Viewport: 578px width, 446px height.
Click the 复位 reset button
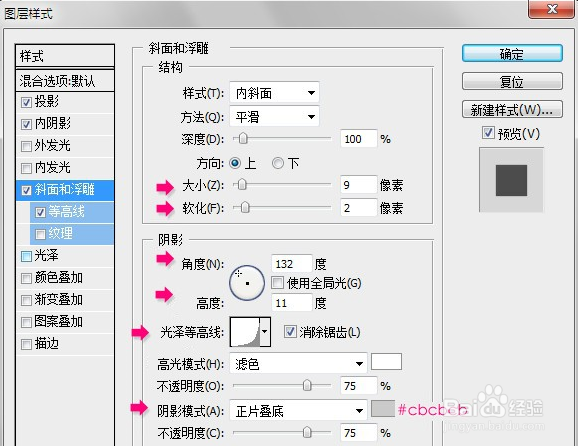(x=512, y=81)
